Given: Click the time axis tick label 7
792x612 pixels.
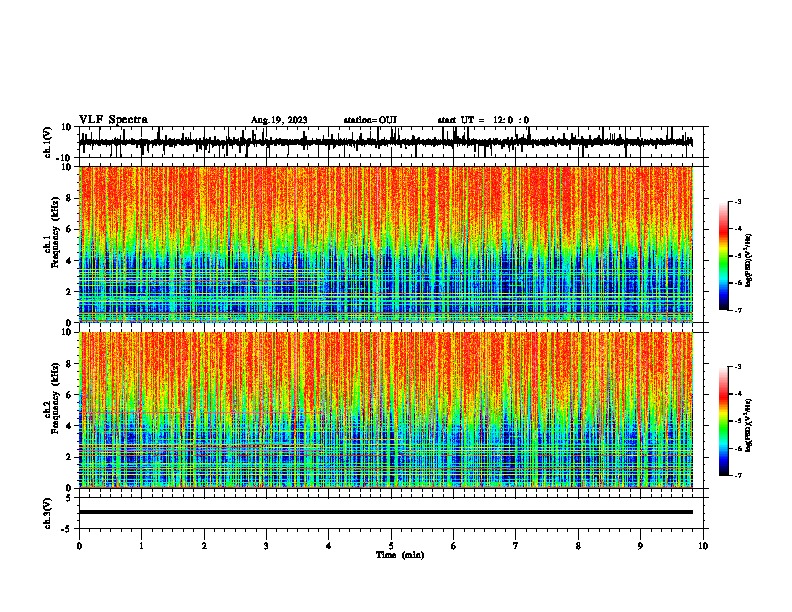Looking at the screenshot, I should (x=516, y=546).
